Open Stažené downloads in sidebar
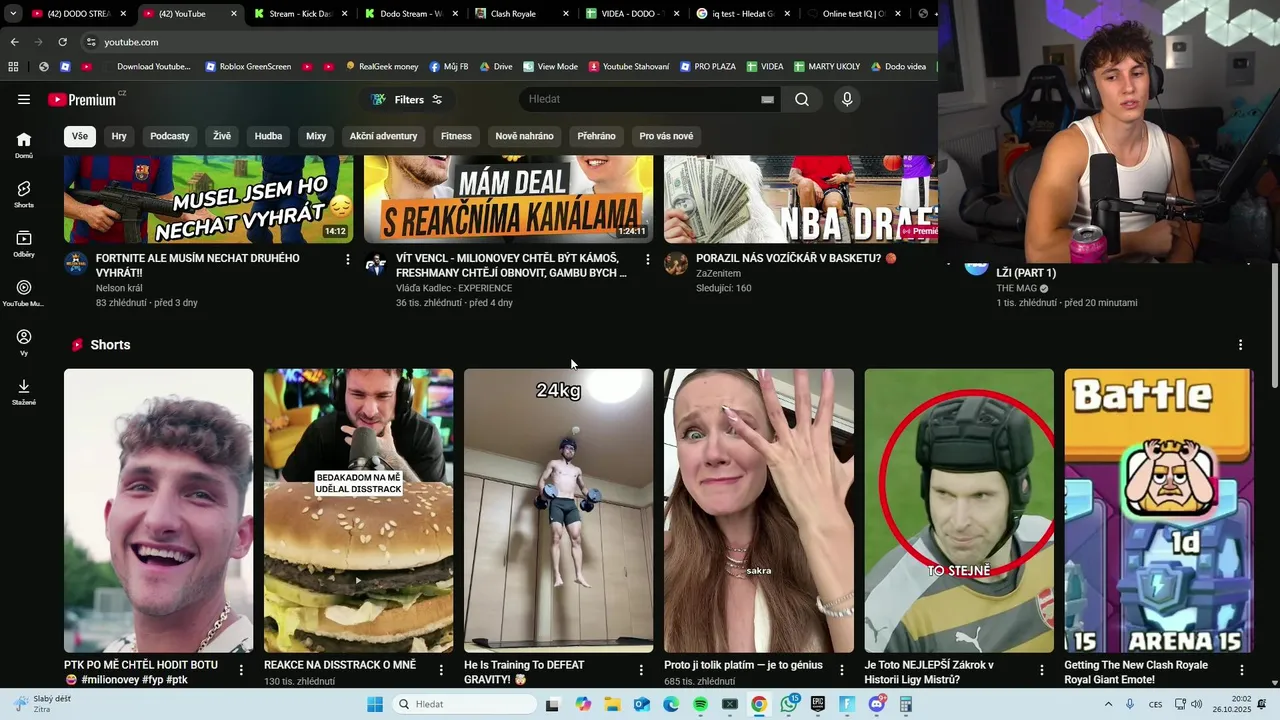Image resolution: width=1280 pixels, height=720 pixels. pos(24,392)
